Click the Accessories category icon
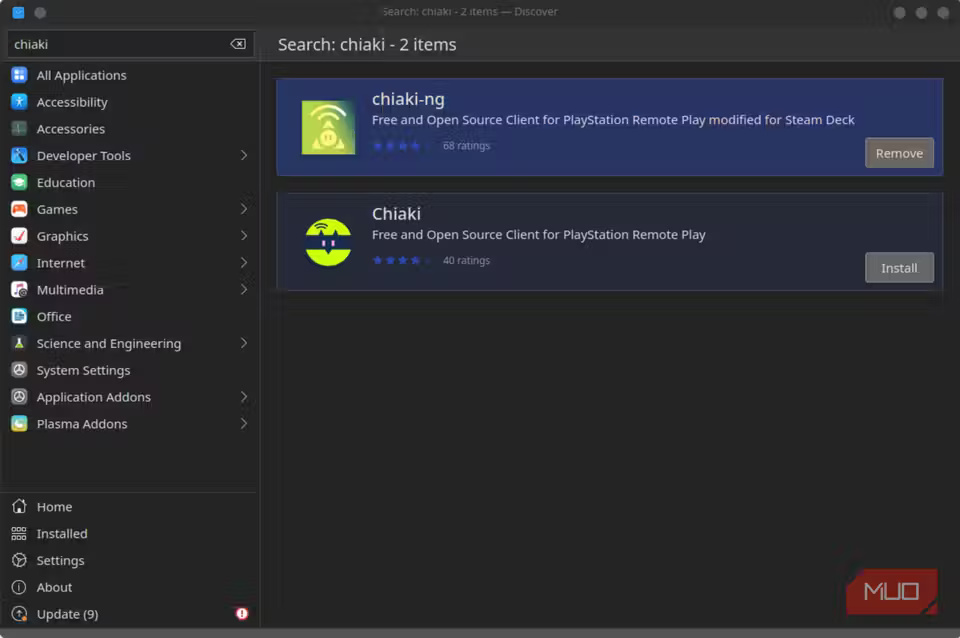The image size is (960, 638). pyautogui.click(x=19, y=129)
